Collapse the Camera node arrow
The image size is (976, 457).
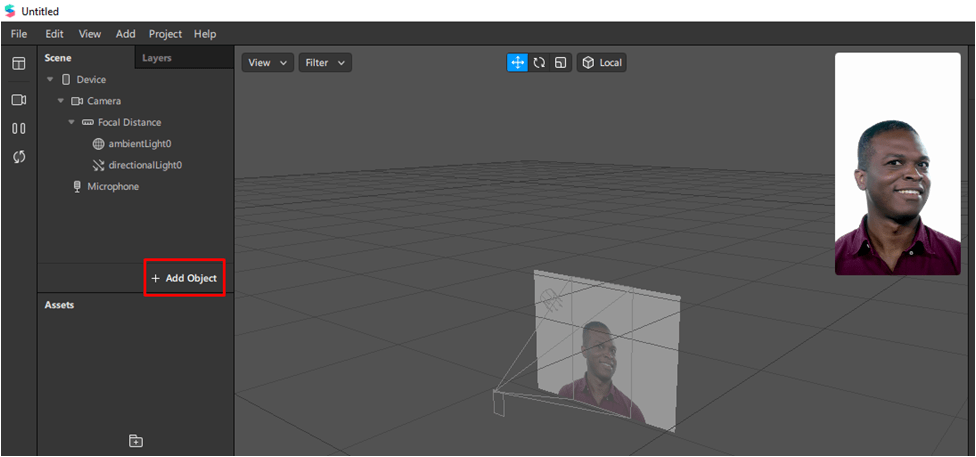(61, 101)
